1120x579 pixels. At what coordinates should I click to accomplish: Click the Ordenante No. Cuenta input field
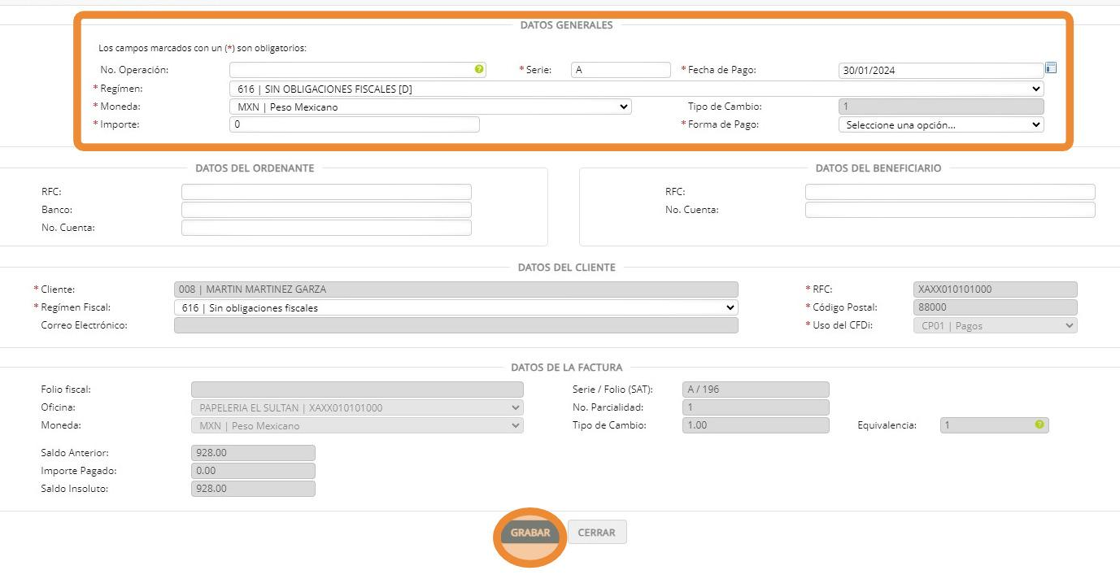tap(326, 228)
